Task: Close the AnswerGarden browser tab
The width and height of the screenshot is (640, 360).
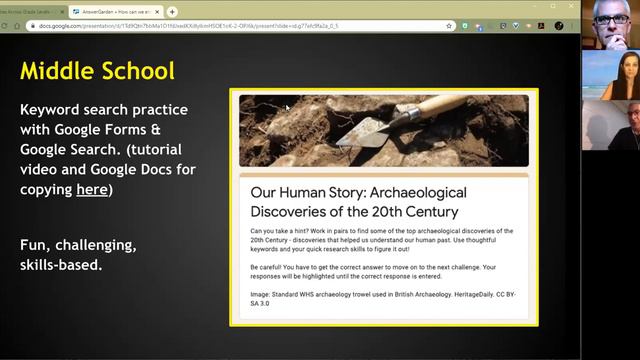Action: point(157,12)
